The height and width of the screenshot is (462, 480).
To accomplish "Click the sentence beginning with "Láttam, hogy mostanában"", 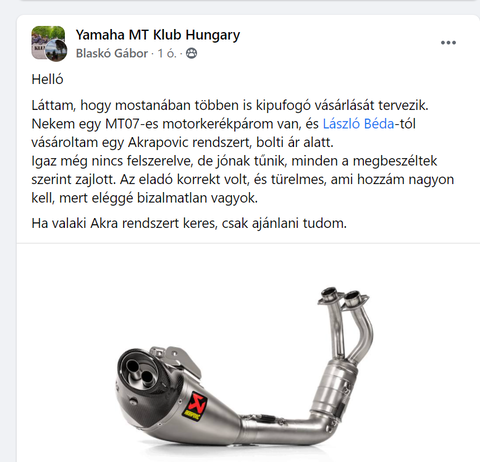I will (230, 105).
